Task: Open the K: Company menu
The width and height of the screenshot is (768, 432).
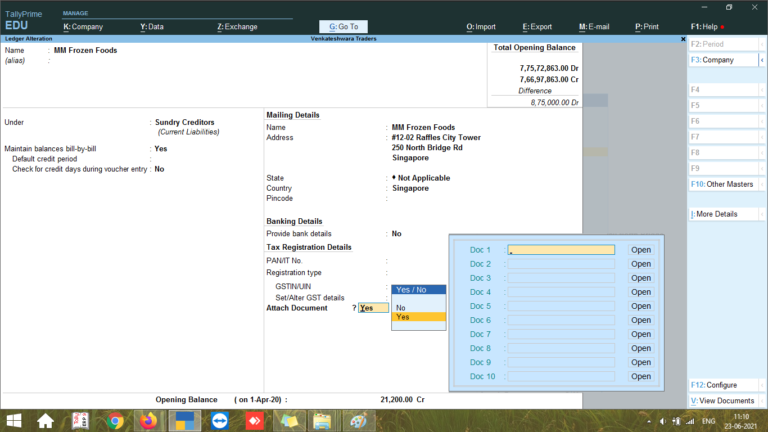Action: click(x=83, y=27)
